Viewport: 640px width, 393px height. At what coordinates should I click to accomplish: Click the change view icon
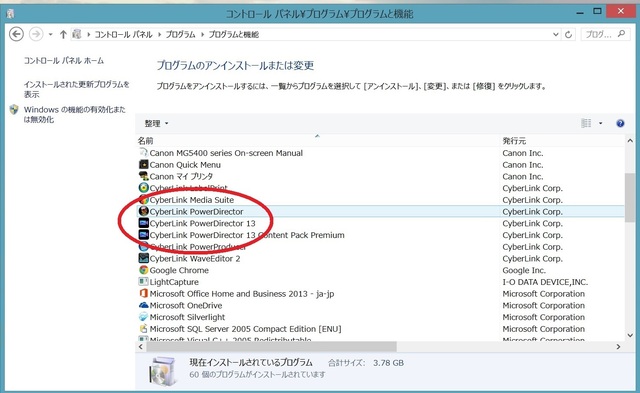click(586, 123)
